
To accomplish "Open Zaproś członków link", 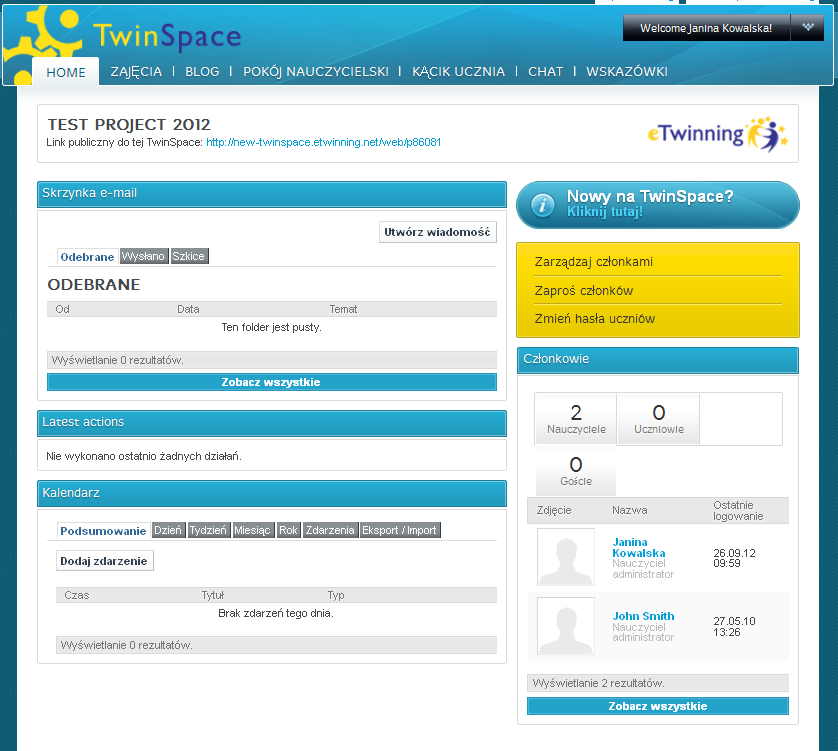I will pyautogui.click(x=584, y=291).
